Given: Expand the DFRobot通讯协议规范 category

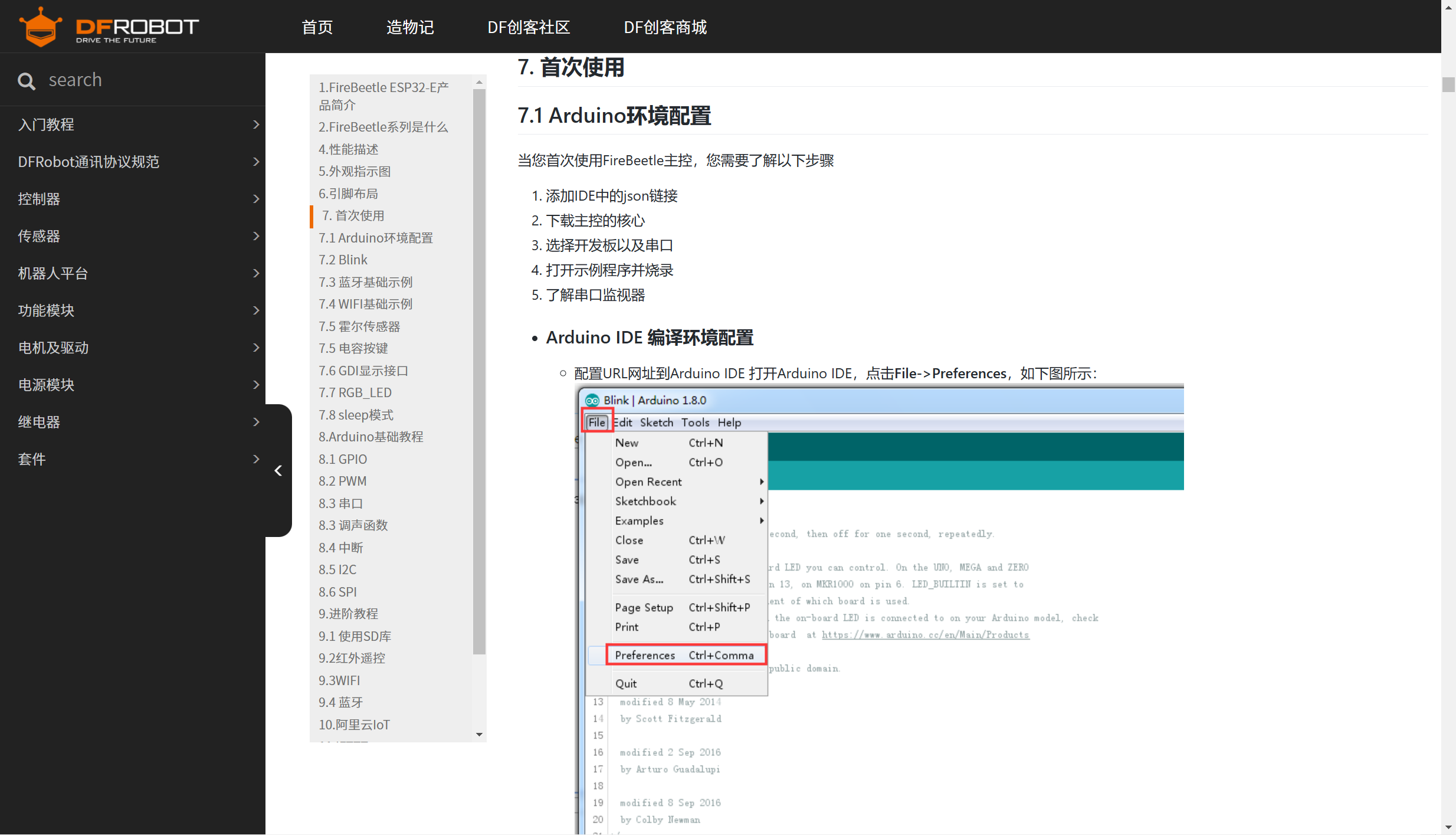Looking at the screenshot, I should click(x=133, y=162).
